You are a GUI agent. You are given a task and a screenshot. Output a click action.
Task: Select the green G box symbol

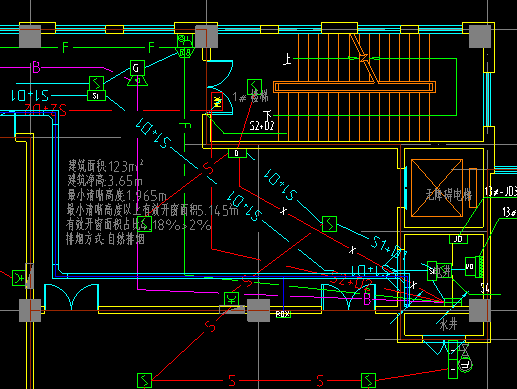pos(137,68)
